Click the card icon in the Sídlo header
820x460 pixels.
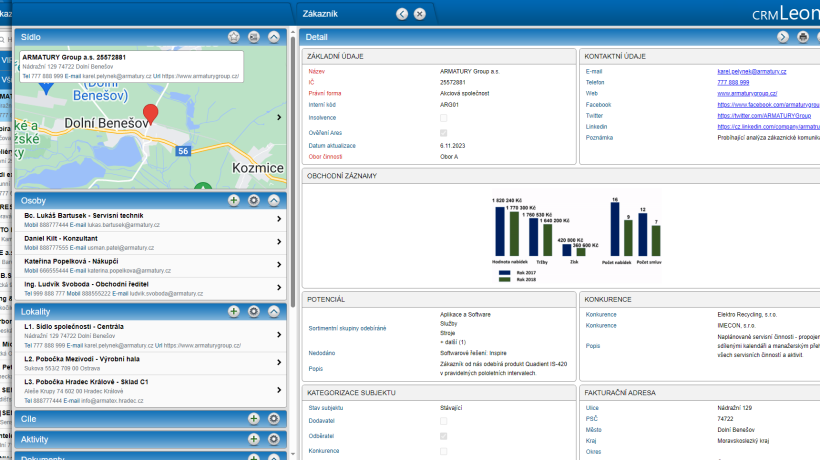(x=254, y=37)
